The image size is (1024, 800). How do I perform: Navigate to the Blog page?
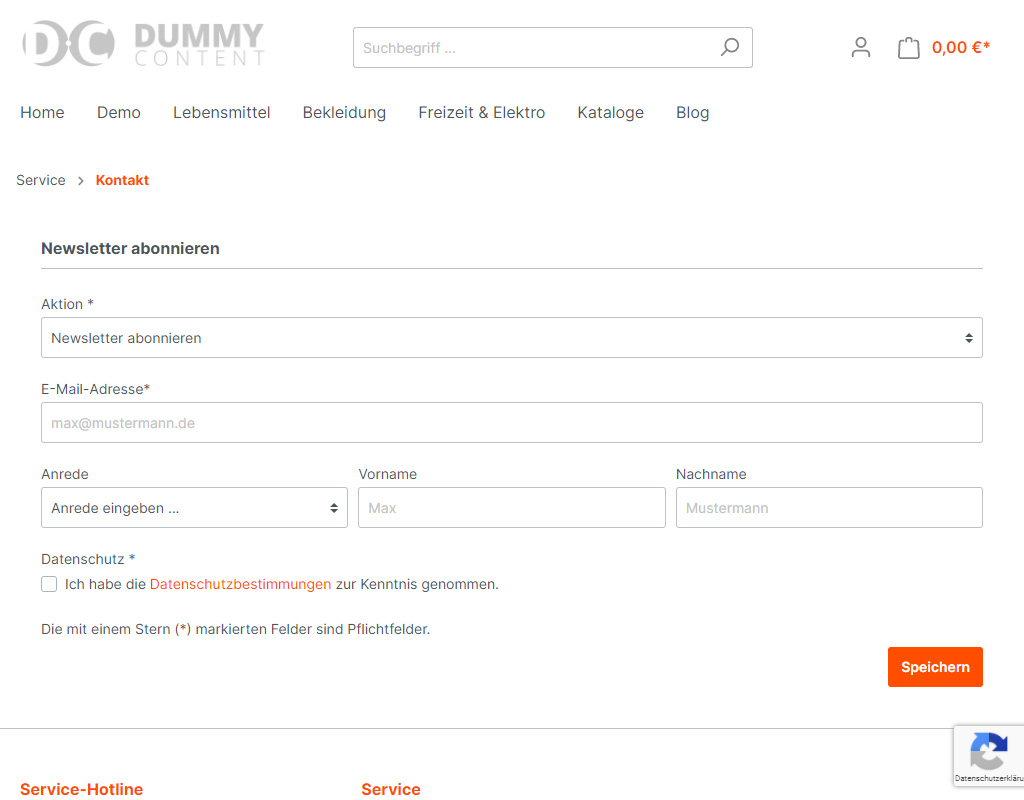click(692, 113)
